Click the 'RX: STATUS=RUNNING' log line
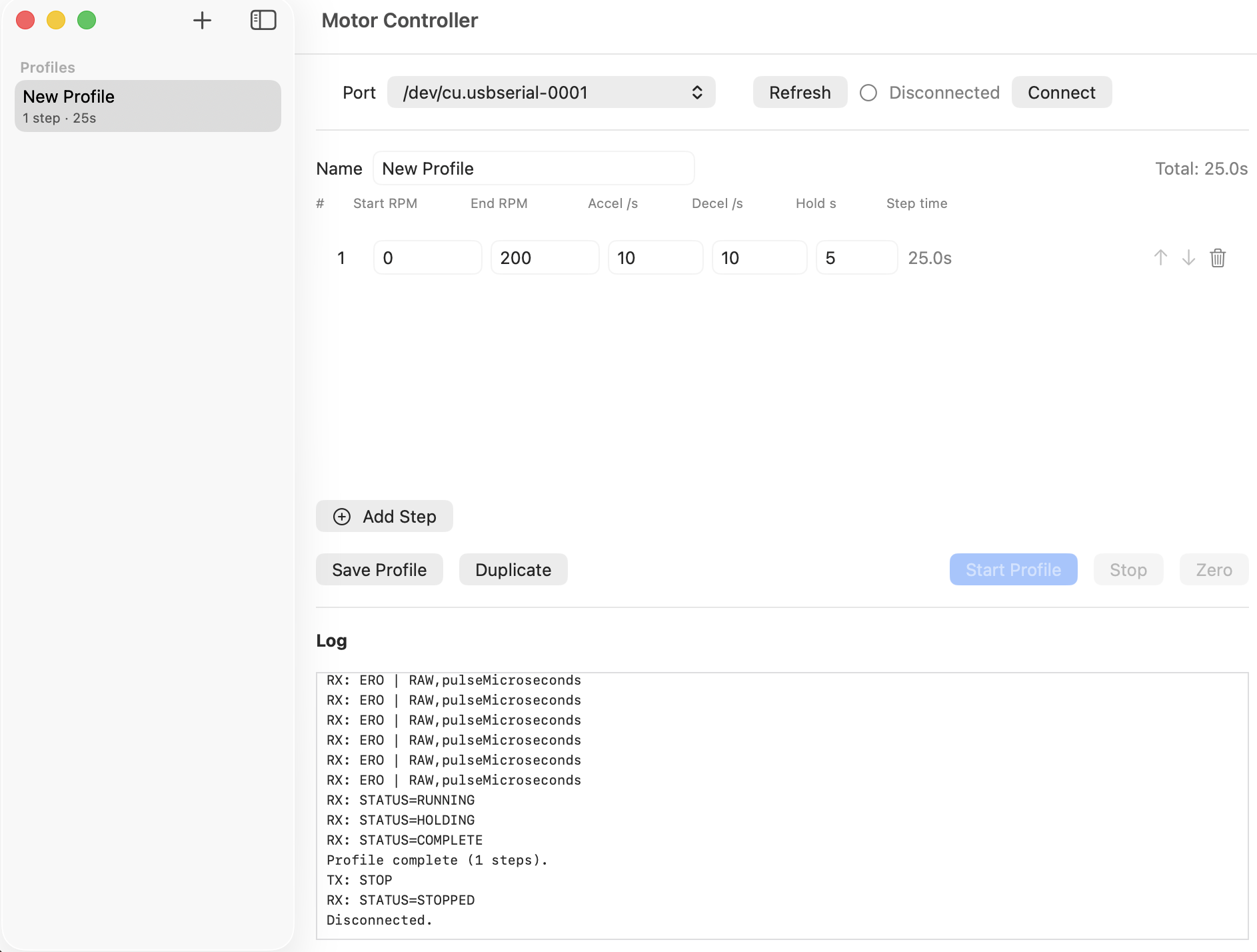The height and width of the screenshot is (952, 1257). tap(401, 800)
